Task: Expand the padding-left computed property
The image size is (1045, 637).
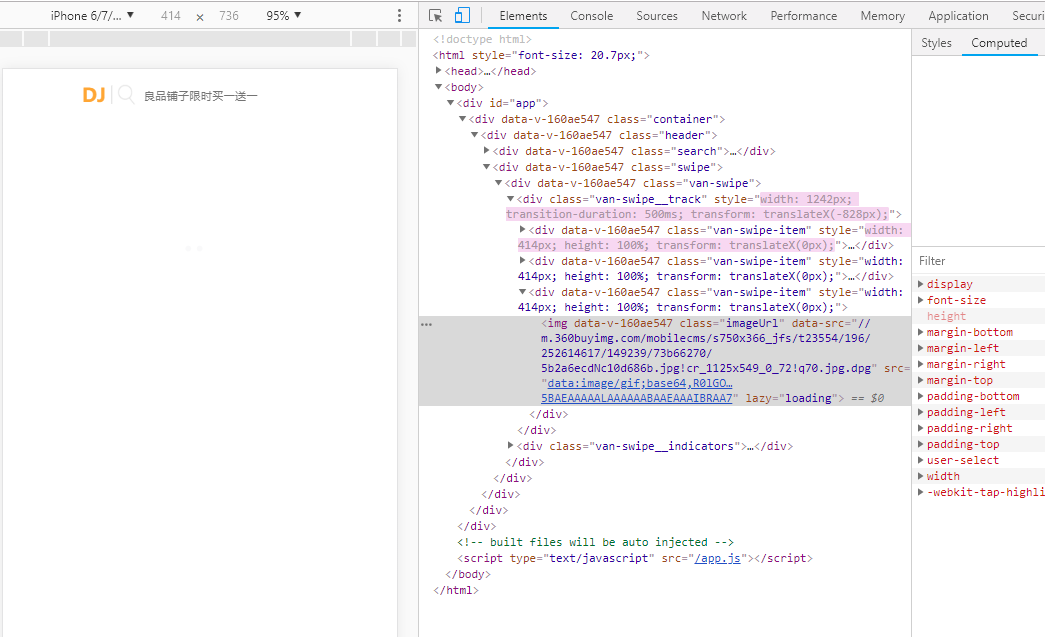Action: coord(920,412)
